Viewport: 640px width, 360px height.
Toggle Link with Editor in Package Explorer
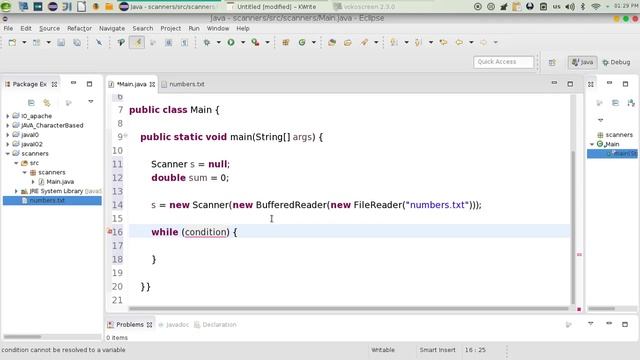tap(47, 102)
